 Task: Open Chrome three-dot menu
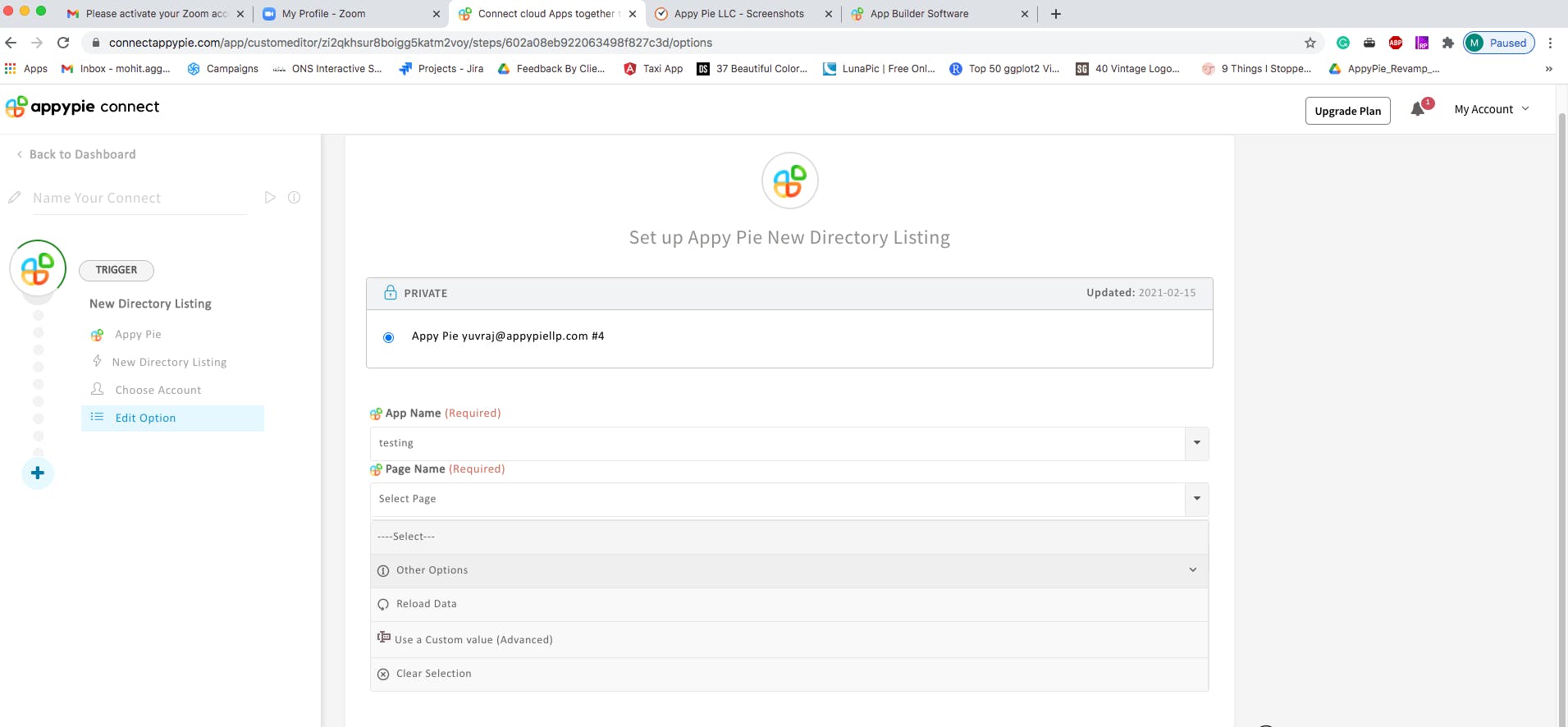point(1550,43)
